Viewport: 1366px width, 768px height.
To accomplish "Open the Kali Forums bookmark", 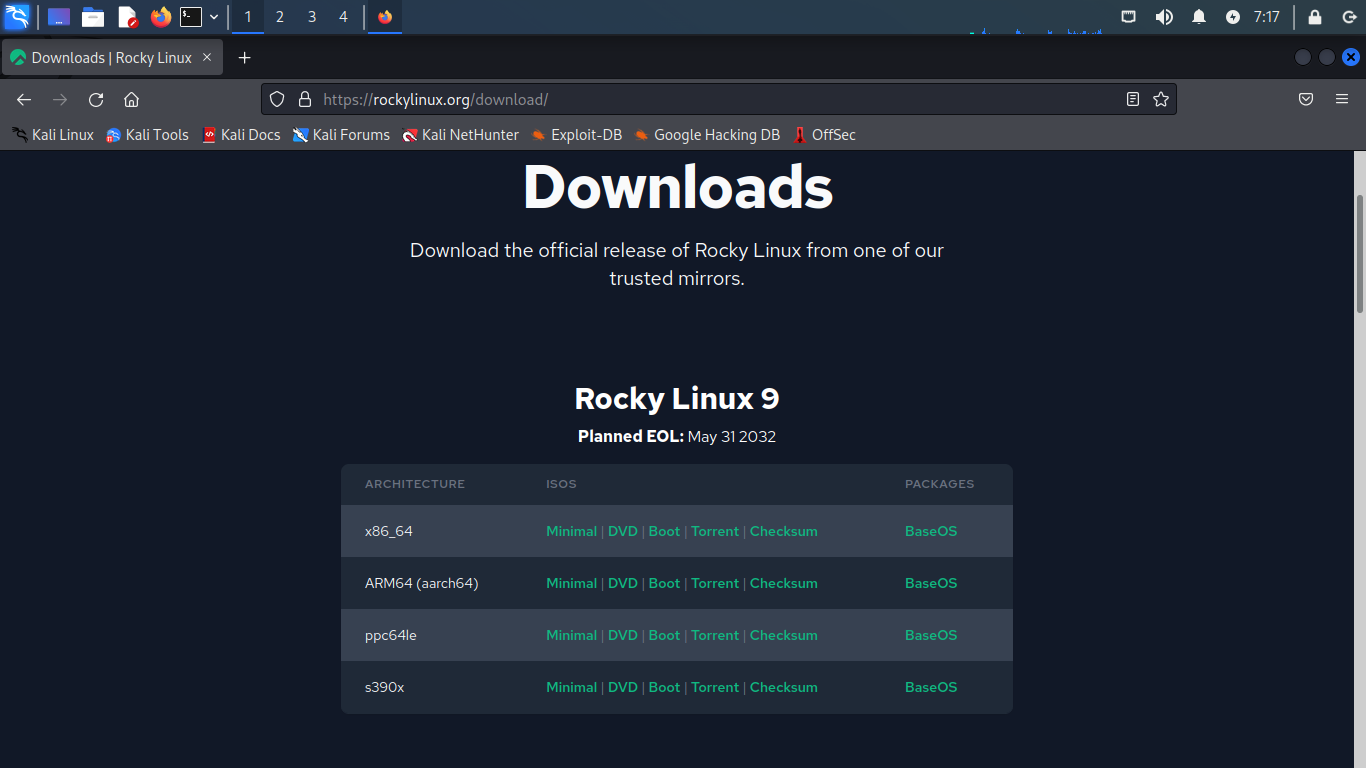I will pos(341,135).
